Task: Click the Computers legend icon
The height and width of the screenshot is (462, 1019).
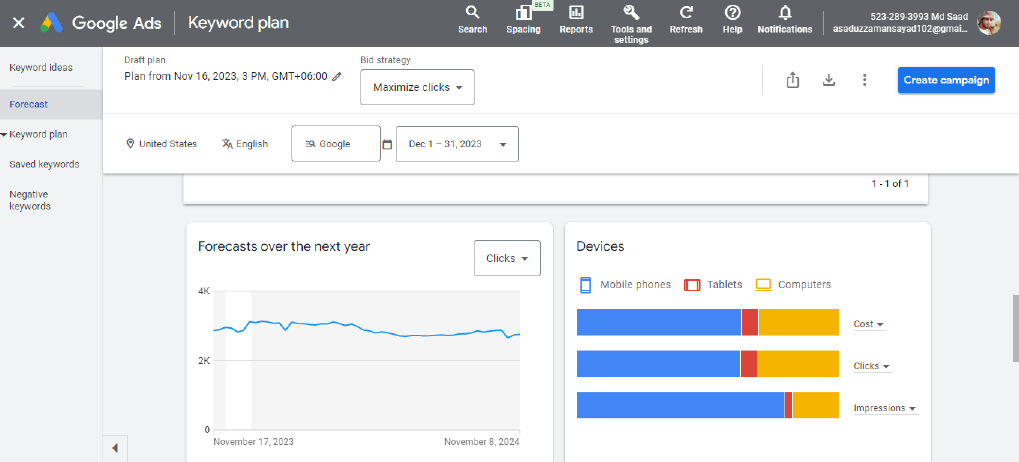Action: tap(763, 285)
